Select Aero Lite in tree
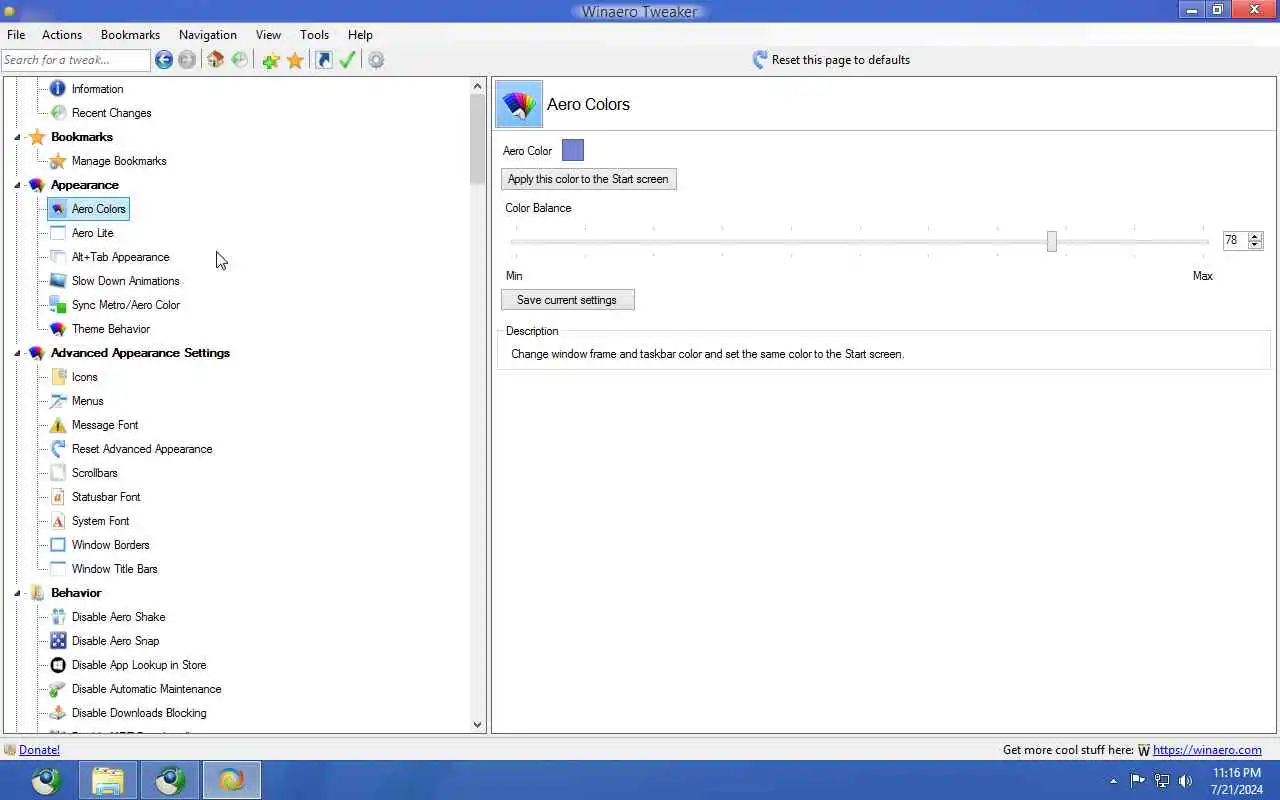 (x=92, y=233)
